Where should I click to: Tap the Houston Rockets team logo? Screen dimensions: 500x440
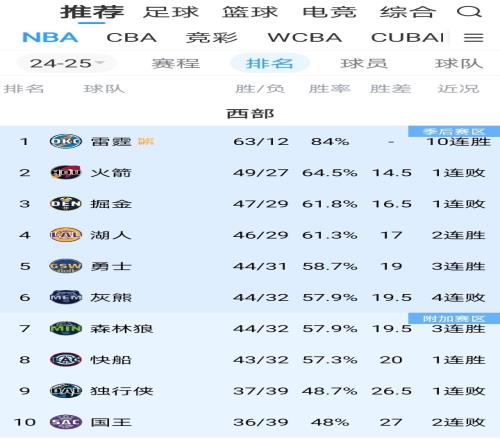tap(66, 172)
